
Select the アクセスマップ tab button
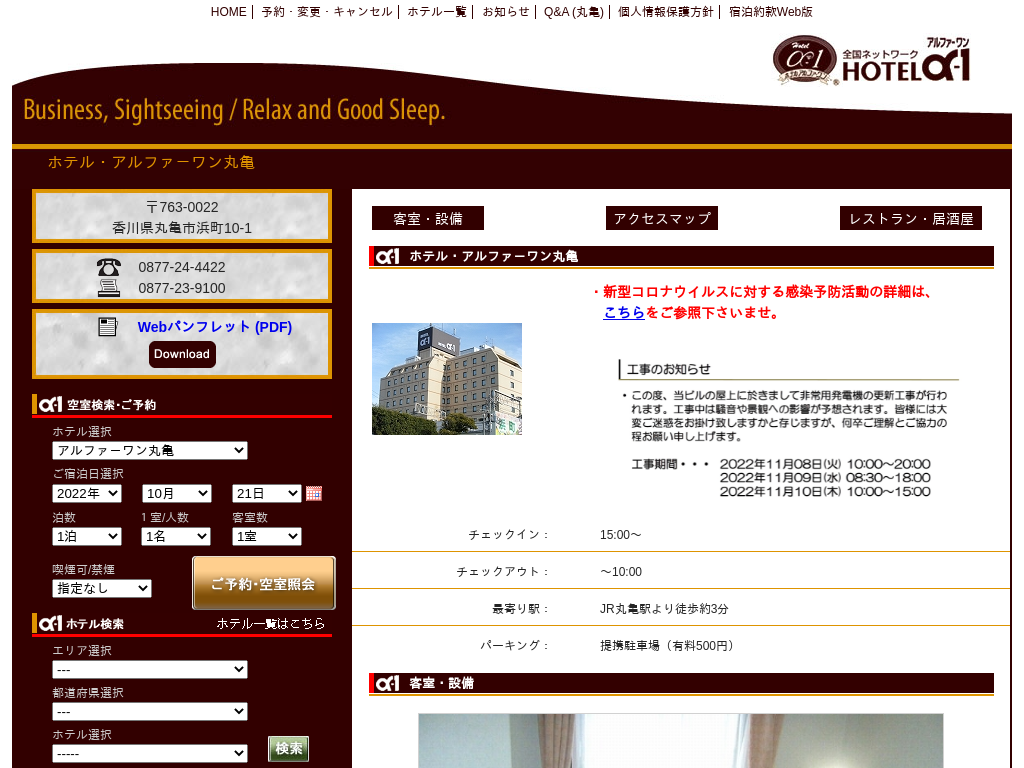tap(662, 219)
